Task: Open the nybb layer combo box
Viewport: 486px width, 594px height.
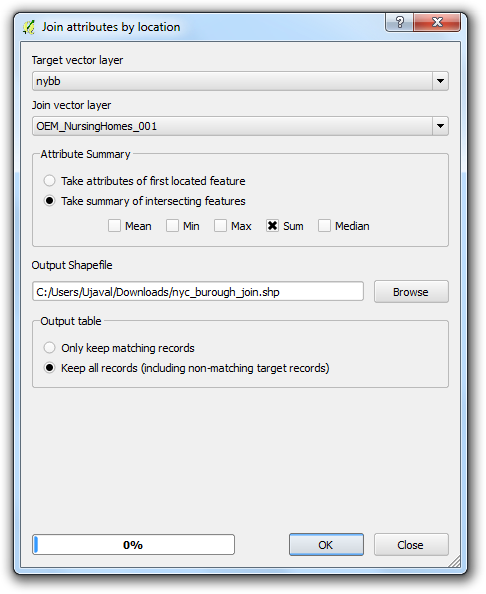Action: [240, 81]
